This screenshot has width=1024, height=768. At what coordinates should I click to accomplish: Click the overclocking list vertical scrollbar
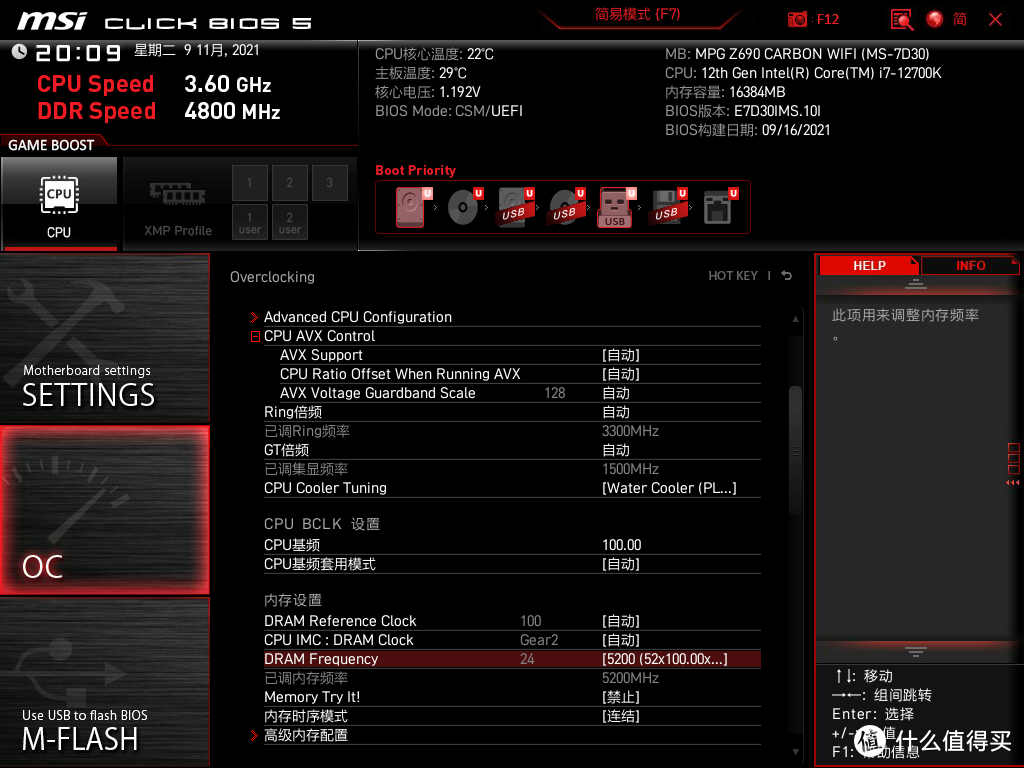(x=796, y=450)
